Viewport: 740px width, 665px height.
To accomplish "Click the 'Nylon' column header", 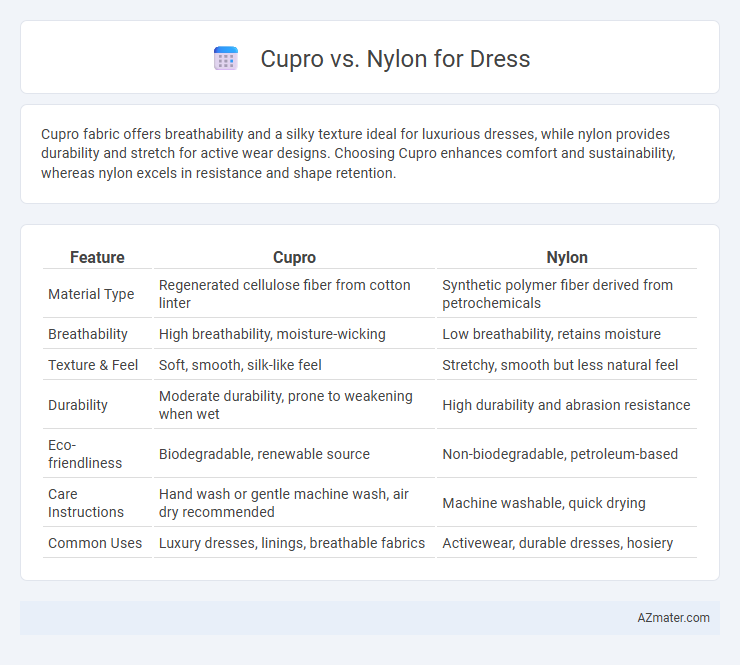I will coord(567,257).
